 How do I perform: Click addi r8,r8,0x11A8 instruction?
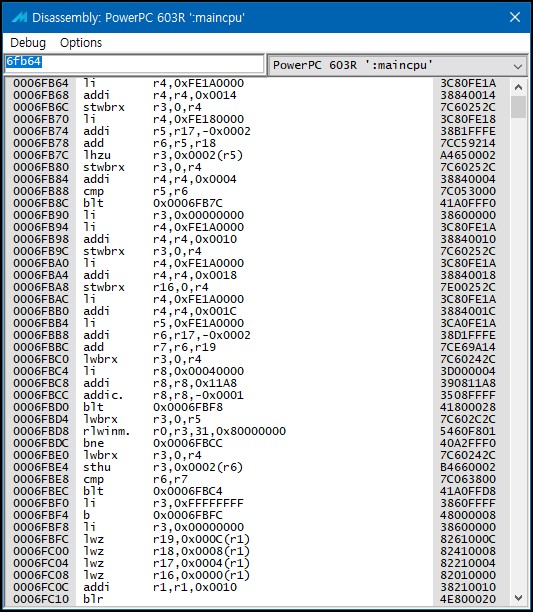pyautogui.click(x=160, y=383)
